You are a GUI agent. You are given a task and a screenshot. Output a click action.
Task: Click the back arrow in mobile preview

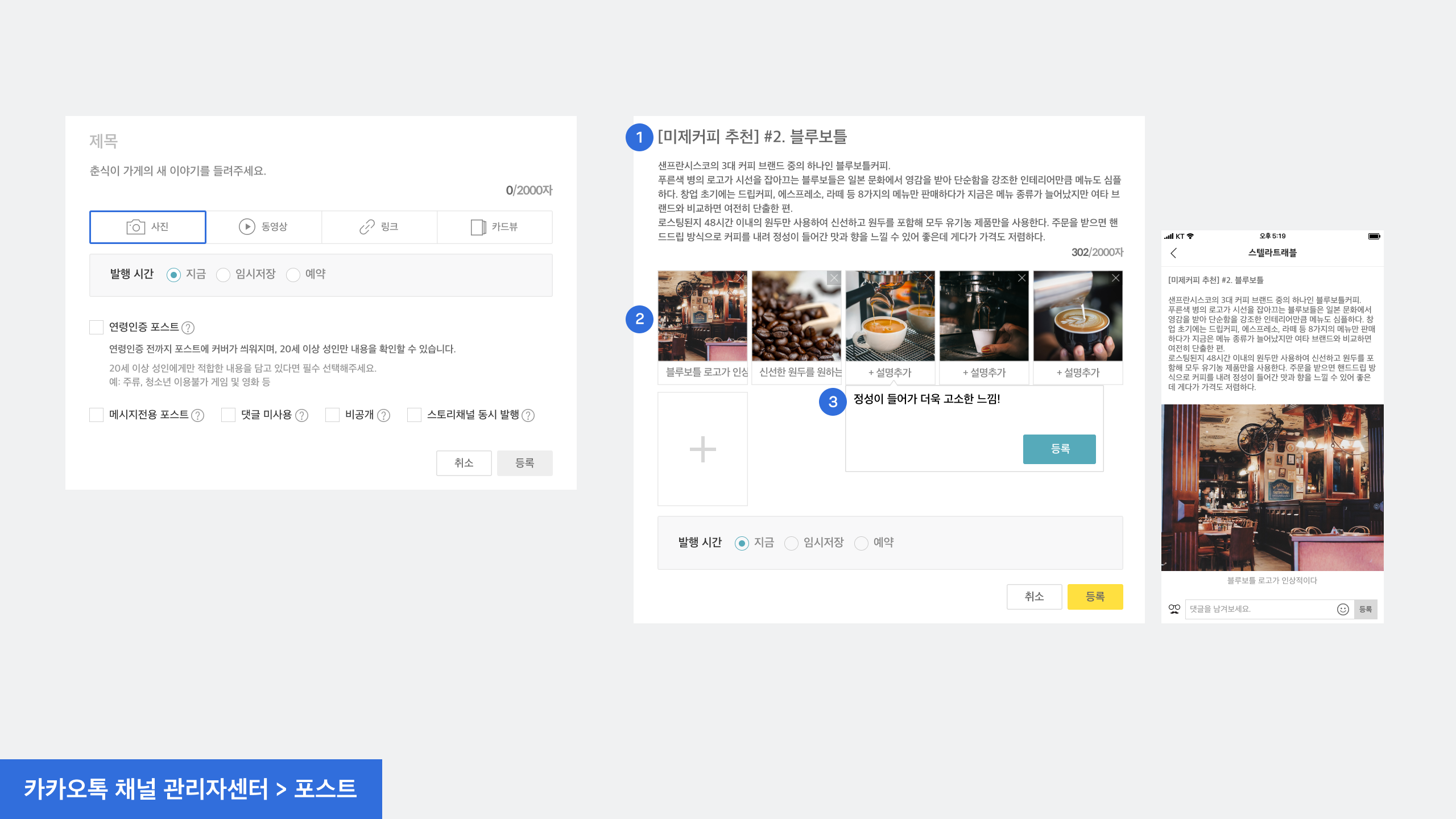point(1174,253)
